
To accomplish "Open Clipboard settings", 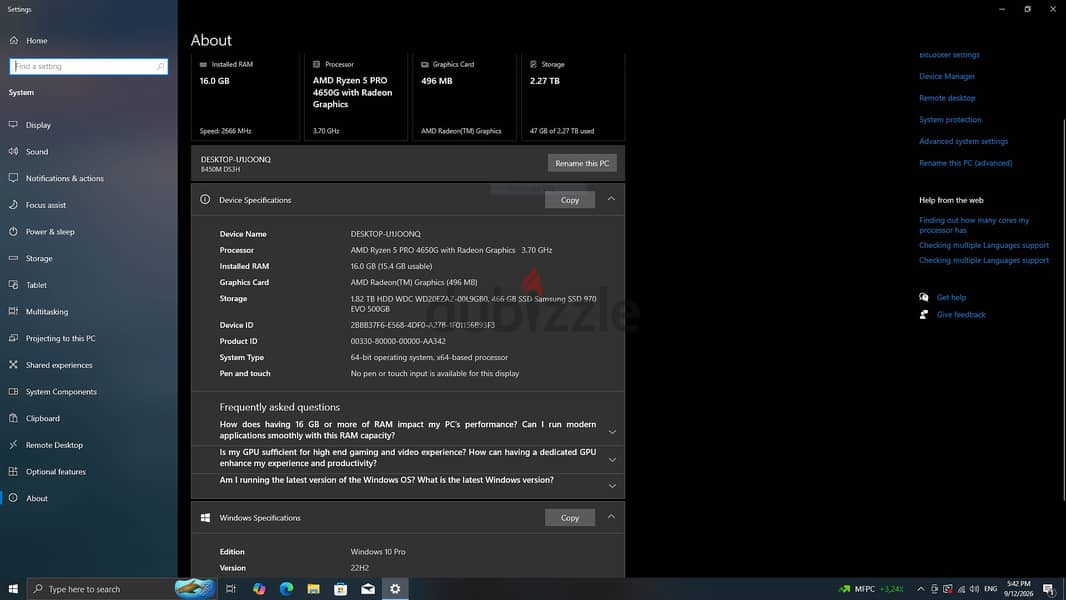I will tap(42, 419).
